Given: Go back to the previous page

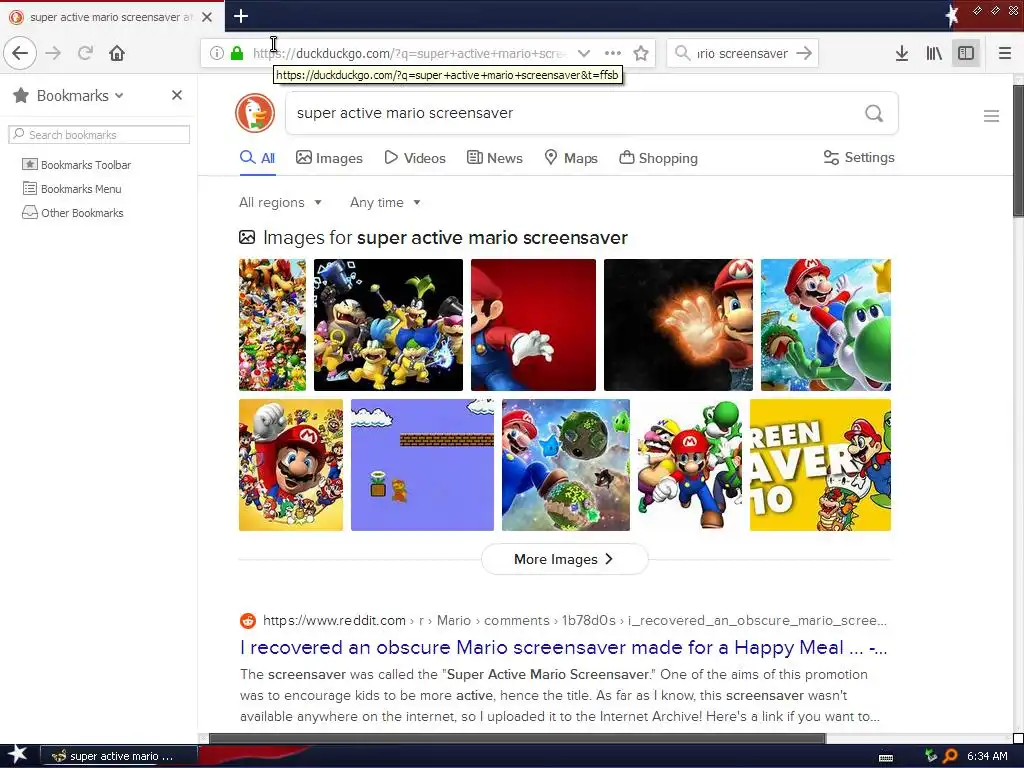Looking at the screenshot, I should click(x=20, y=53).
